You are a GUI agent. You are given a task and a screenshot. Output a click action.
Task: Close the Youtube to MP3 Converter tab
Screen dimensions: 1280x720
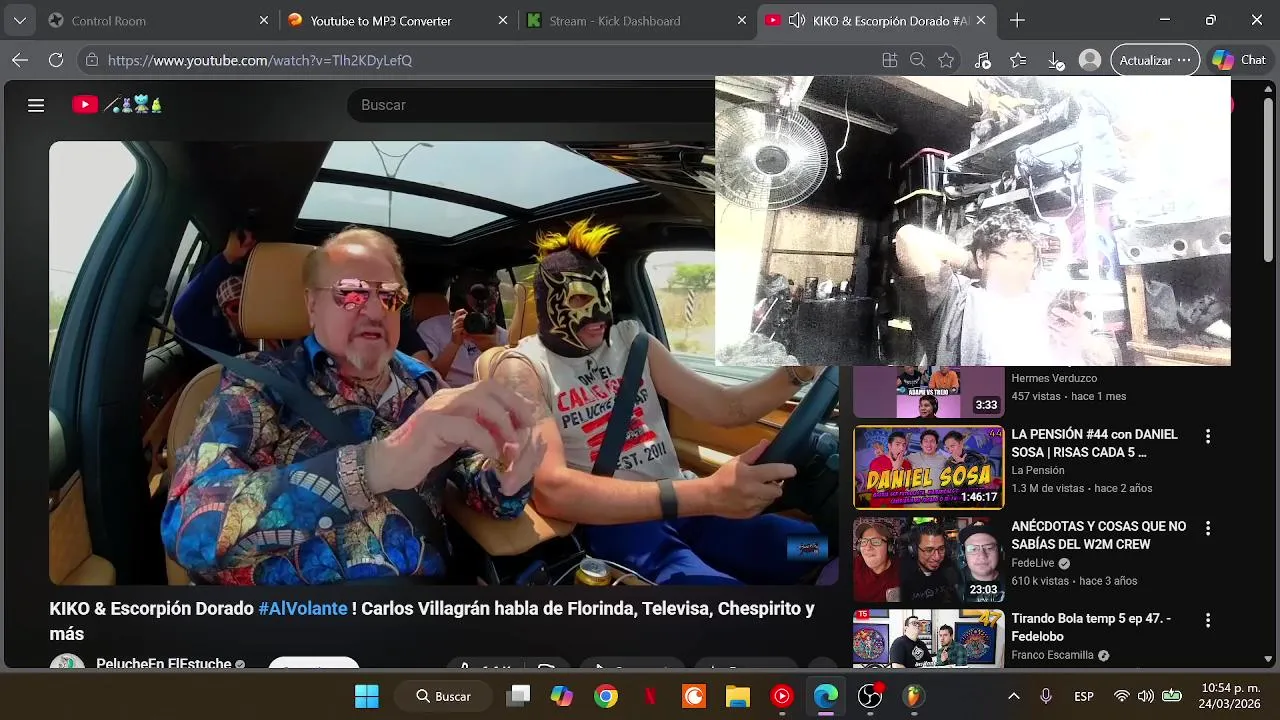[503, 20]
